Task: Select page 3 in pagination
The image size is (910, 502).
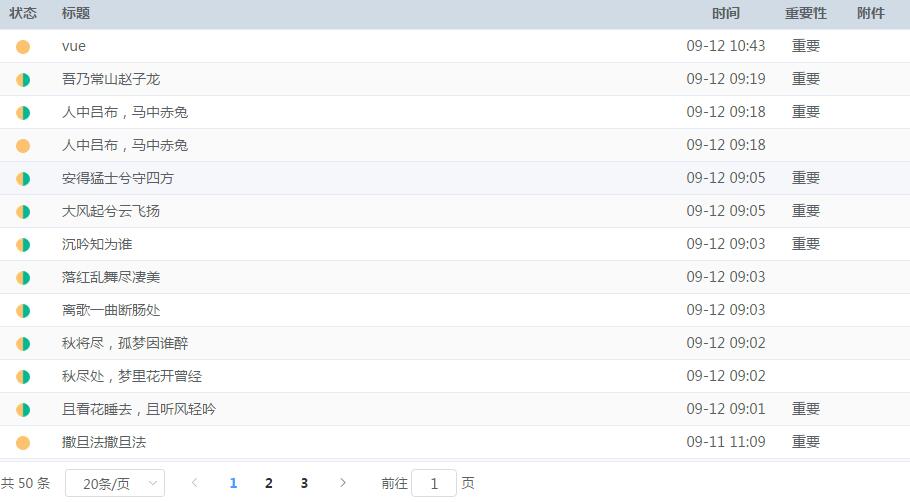Action: click(x=304, y=483)
